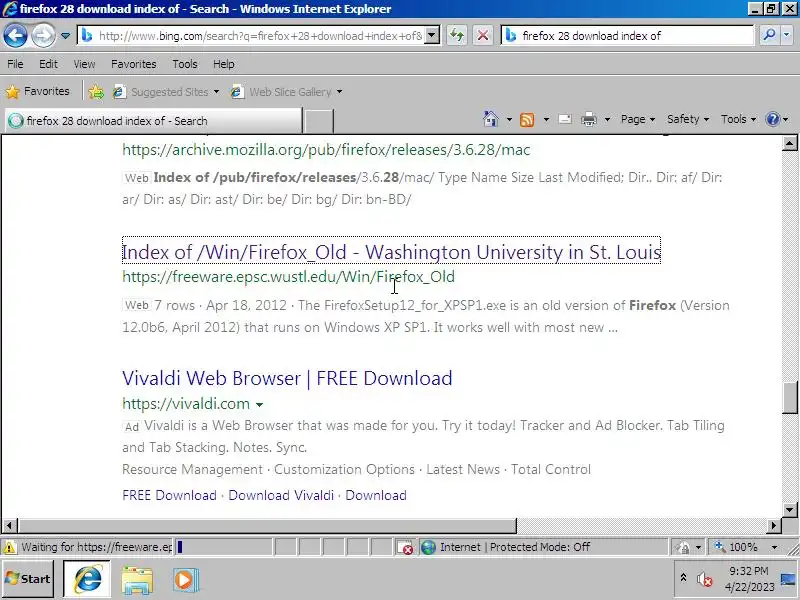
Task: Click the vertical scrollbar up arrow
Action: click(x=790, y=143)
